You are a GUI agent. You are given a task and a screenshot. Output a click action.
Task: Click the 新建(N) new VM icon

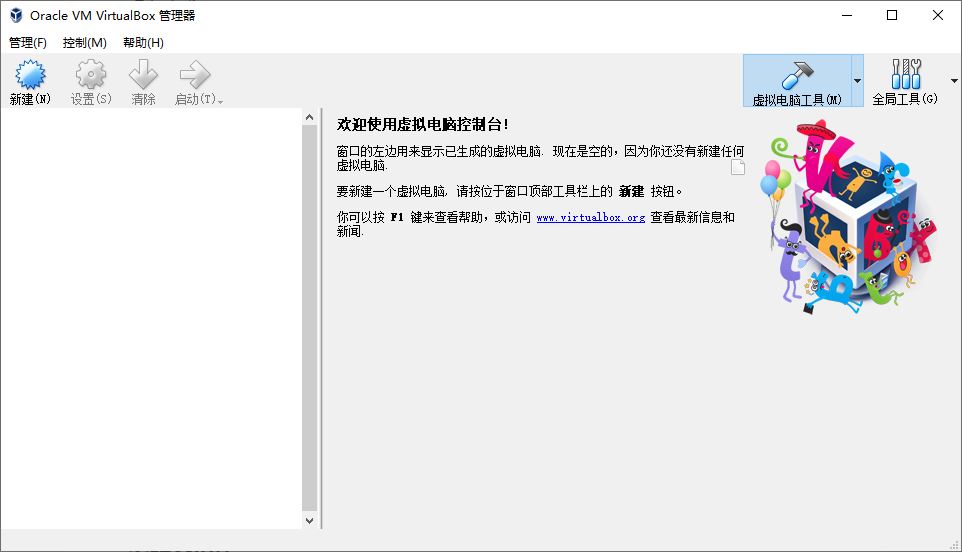point(30,75)
